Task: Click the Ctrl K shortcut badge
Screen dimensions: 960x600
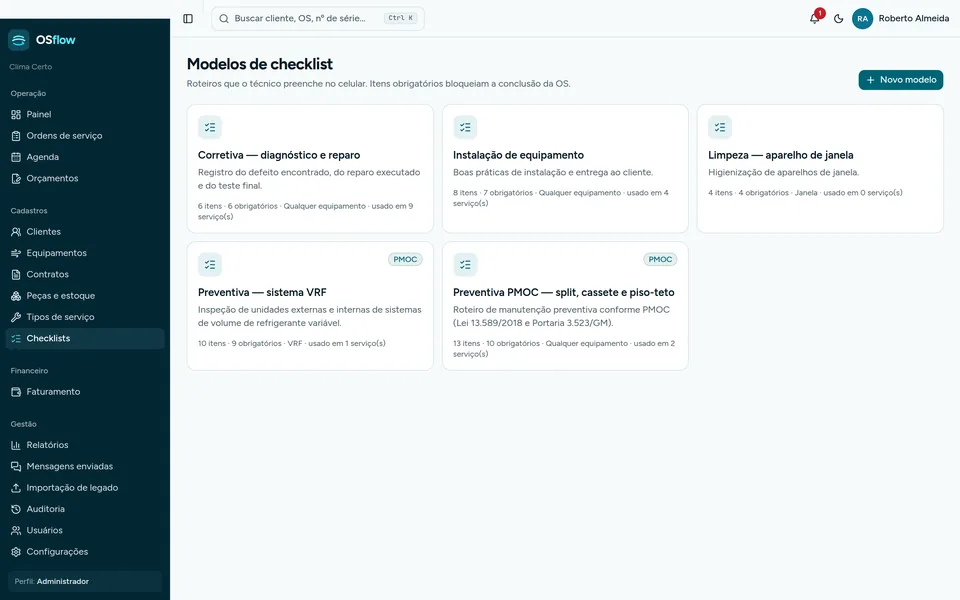Action: tap(400, 18)
